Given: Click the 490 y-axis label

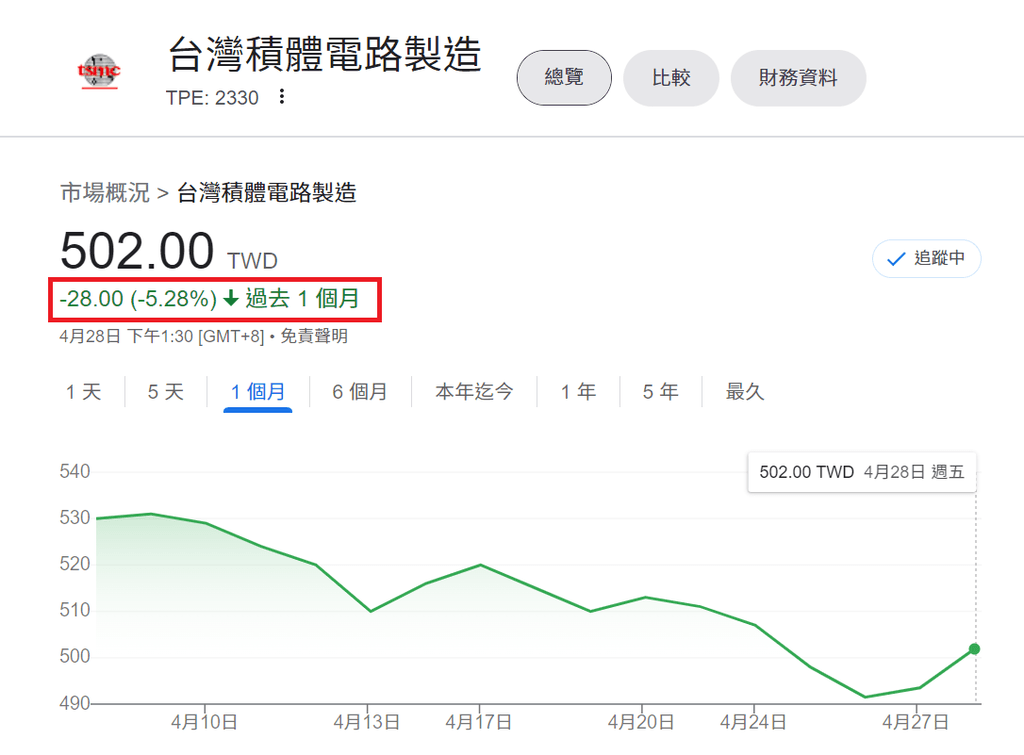Looking at the screenshot, I should [x=74, y=703].
